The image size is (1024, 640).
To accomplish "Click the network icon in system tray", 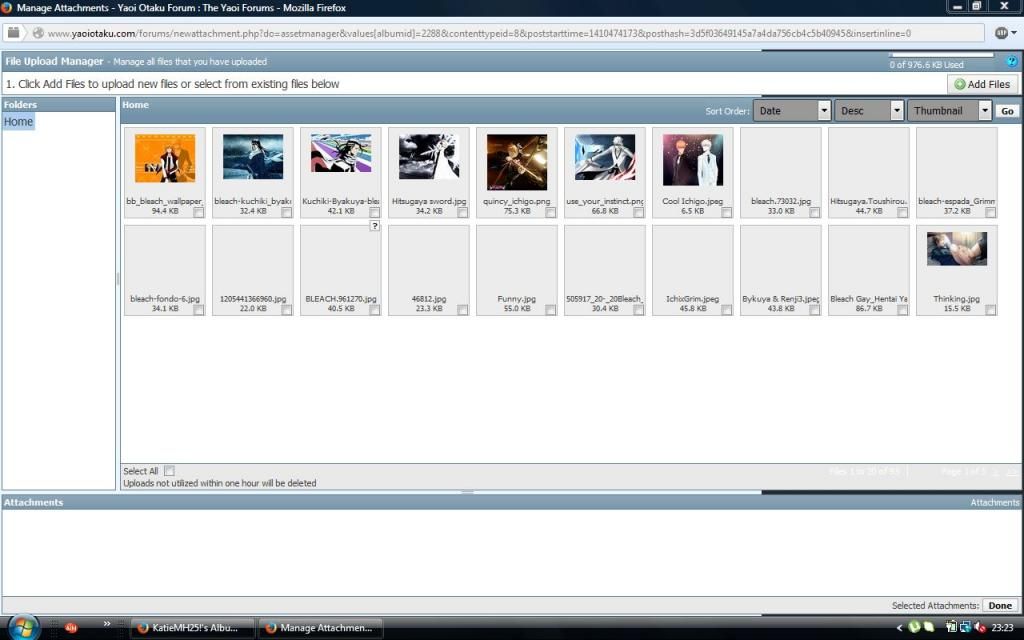I will (x=965, y=627).
